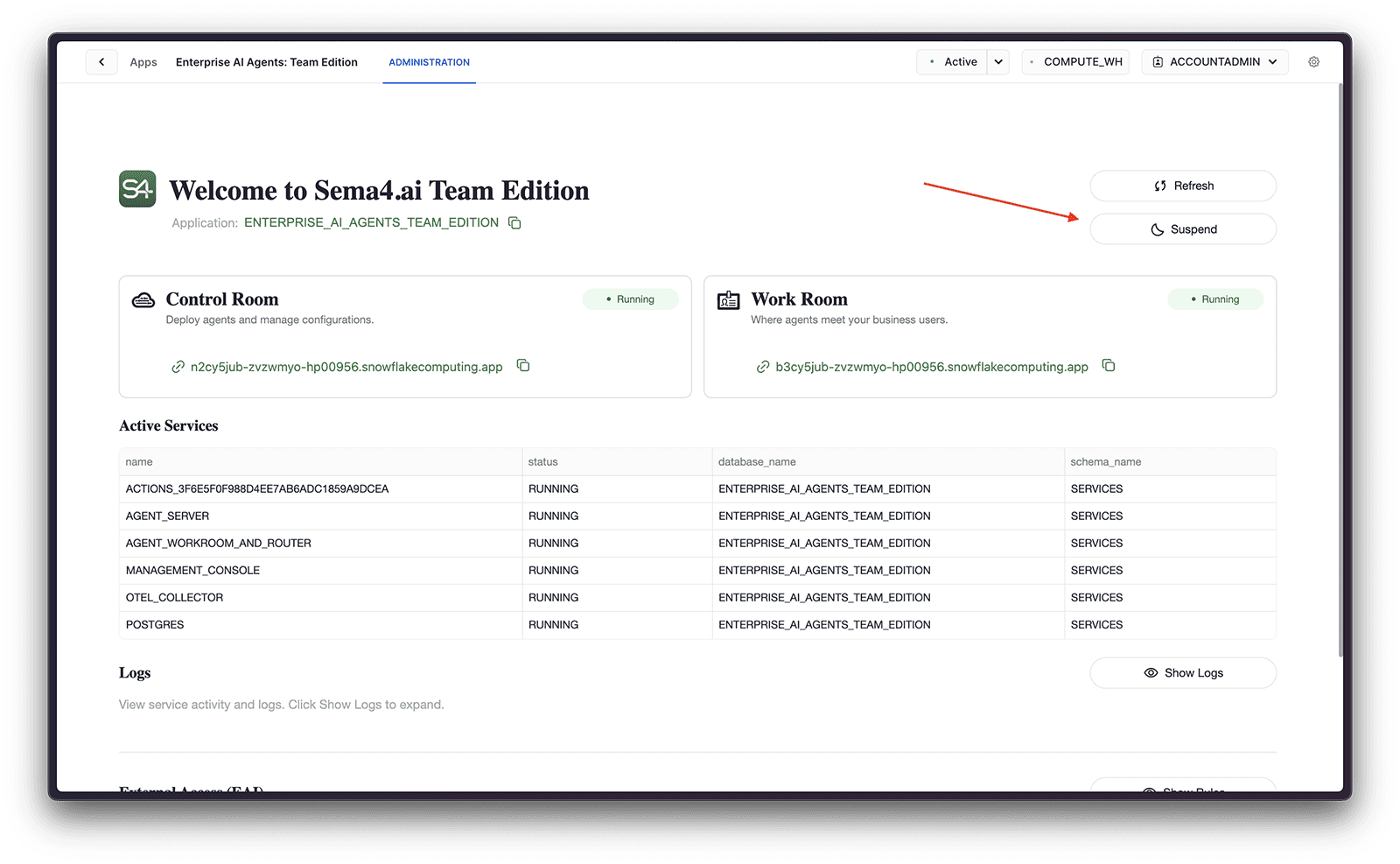Expand the Active status dropdown arrow
This screenshot has width=1400, height=864.
[x=998, y=62]
